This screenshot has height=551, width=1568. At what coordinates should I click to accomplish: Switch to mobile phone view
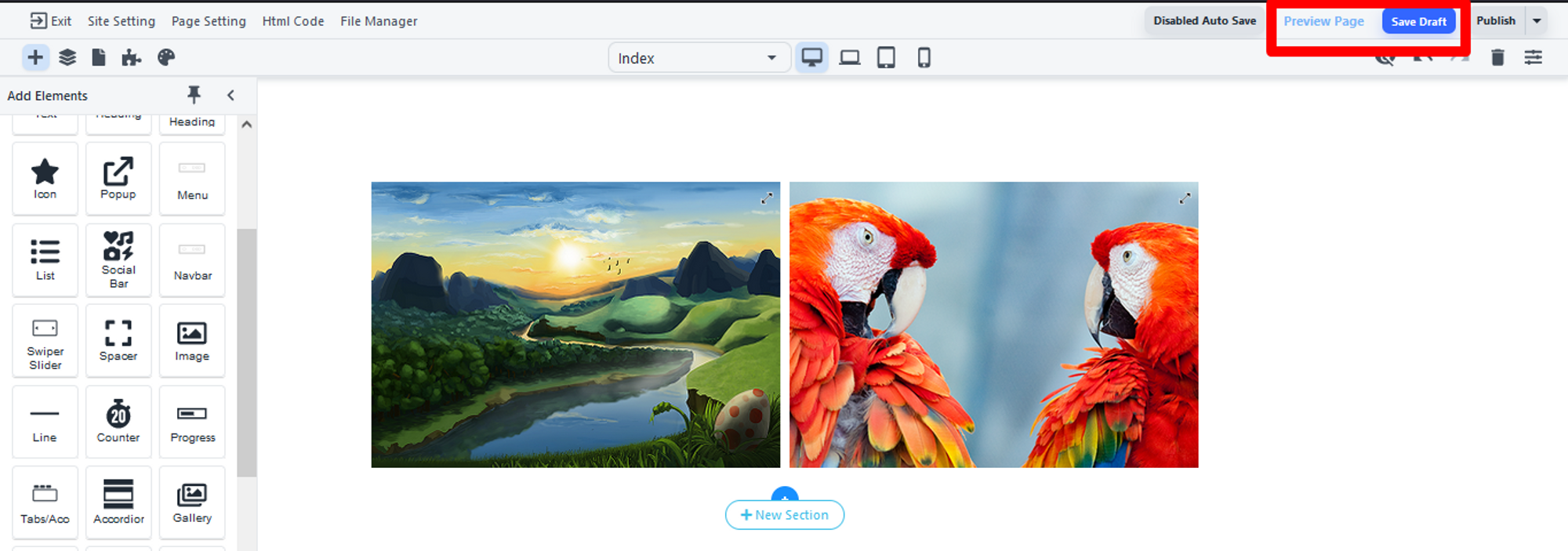coord(924,57)
